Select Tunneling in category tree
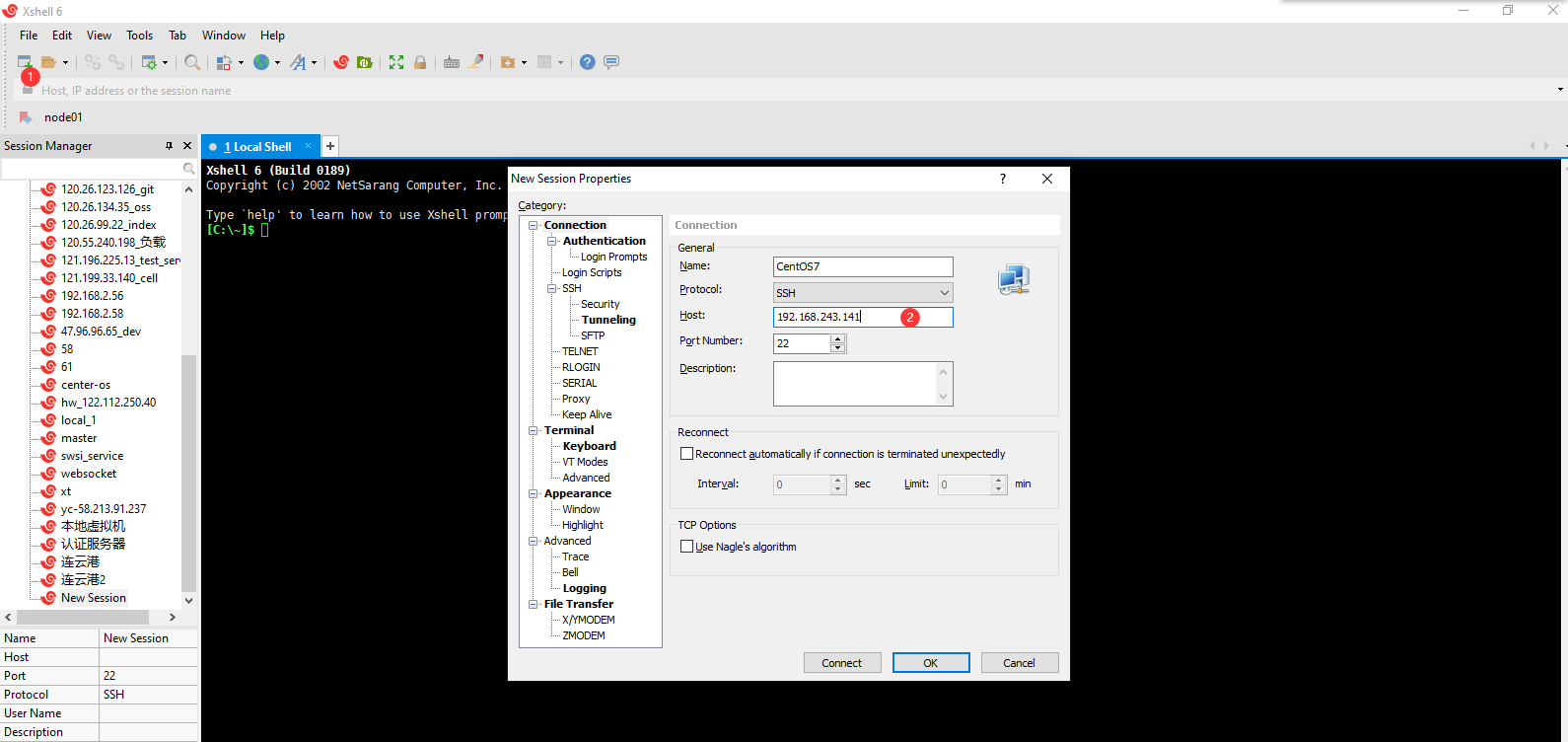This screenshot has width=1568, height=742. [608, 320]
